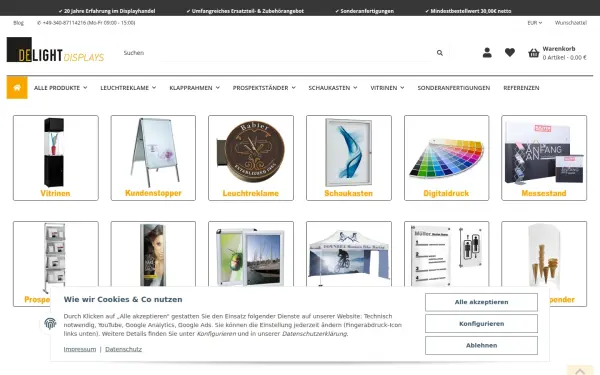Click the Delight Displays logo
This screenshot has height=375, width=600.
pos(55,50)
